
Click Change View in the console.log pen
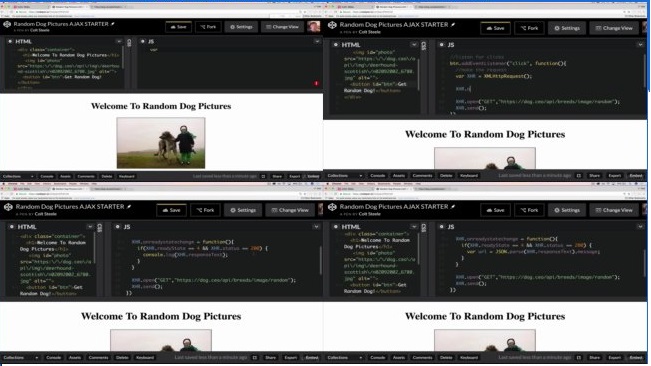(x=290, y=210)
